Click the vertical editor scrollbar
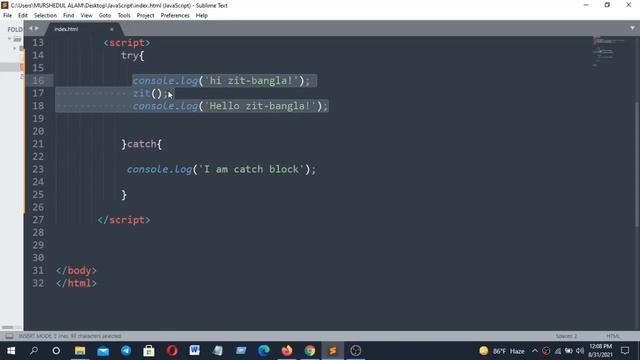The image size is (640, 360). (637, 163)
